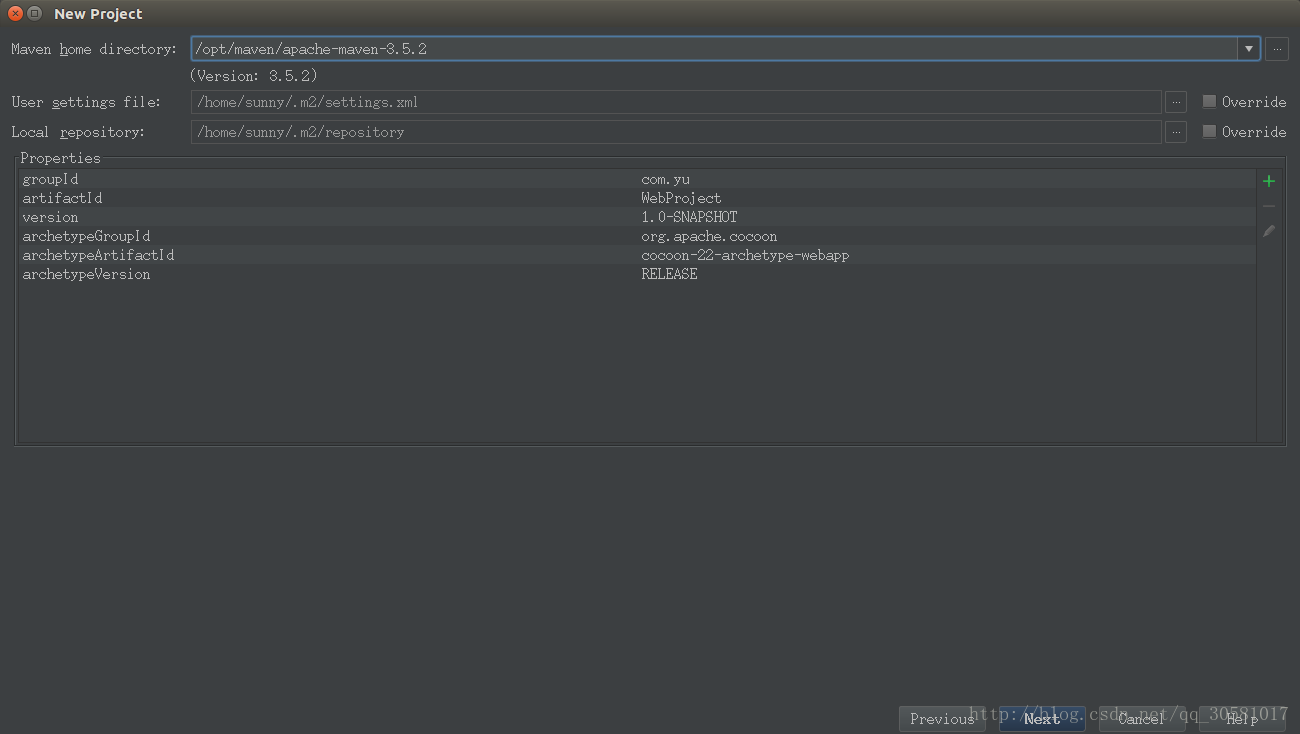Viewport: 1300px width, 734px height.
Task: Open browse button for Maven home directory
Action: [1277, 49]
